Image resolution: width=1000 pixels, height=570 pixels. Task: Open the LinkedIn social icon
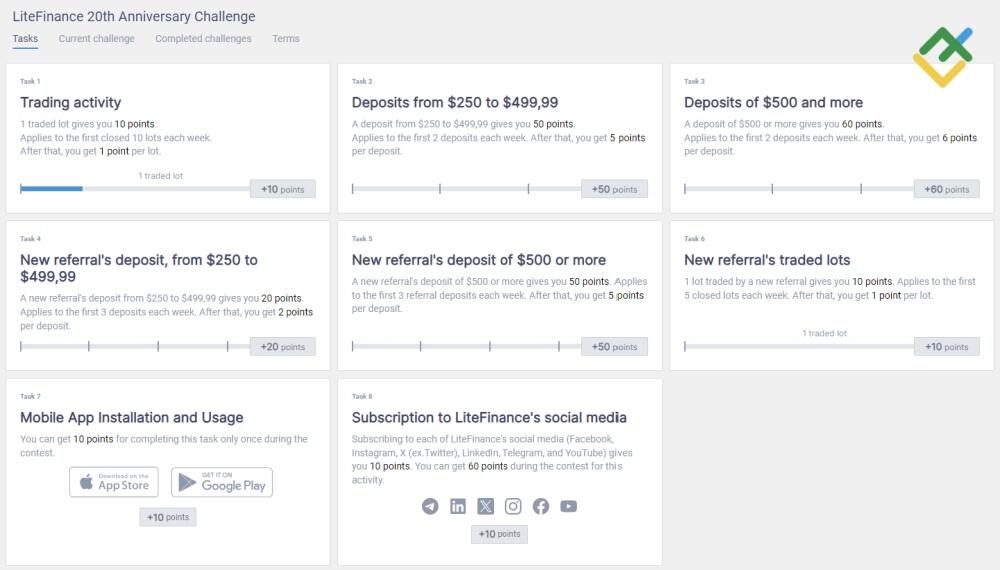point(458,506)
